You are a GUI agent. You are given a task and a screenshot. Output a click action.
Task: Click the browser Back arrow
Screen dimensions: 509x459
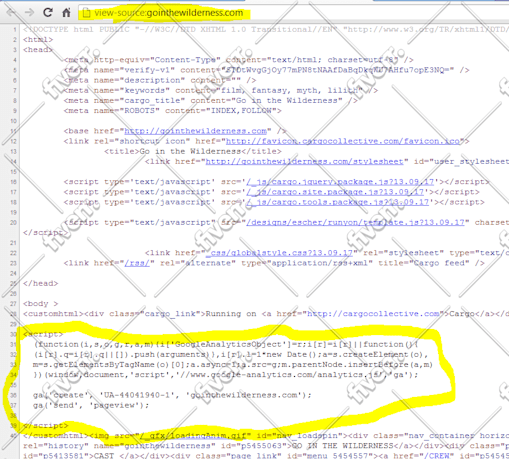point(11,13)
